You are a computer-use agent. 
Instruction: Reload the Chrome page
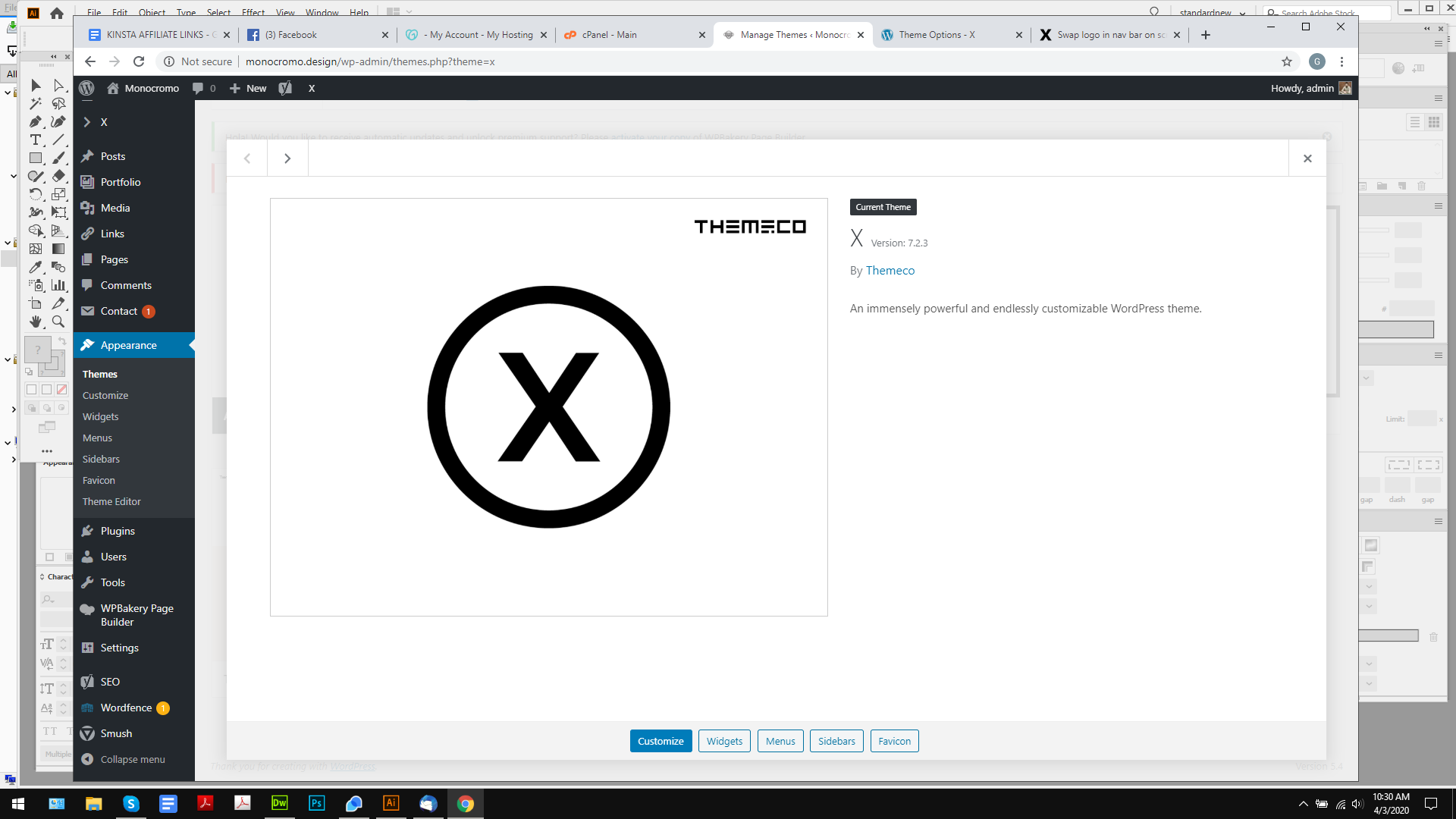139,61
